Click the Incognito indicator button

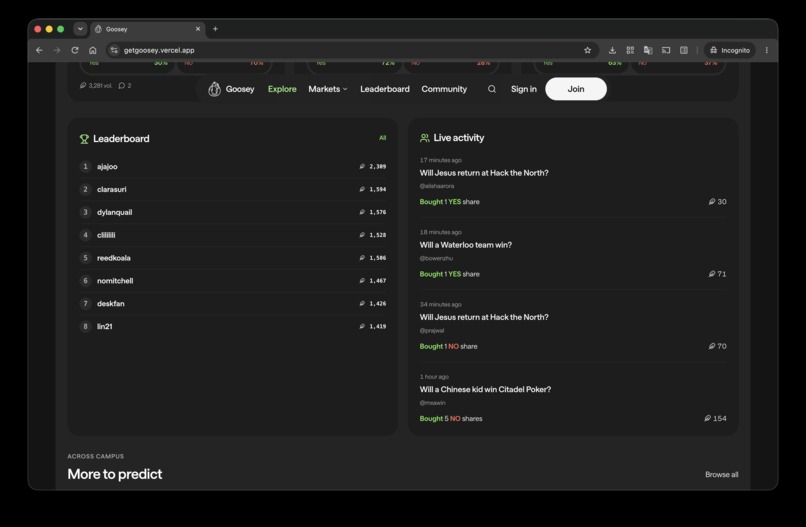[729, 50]
